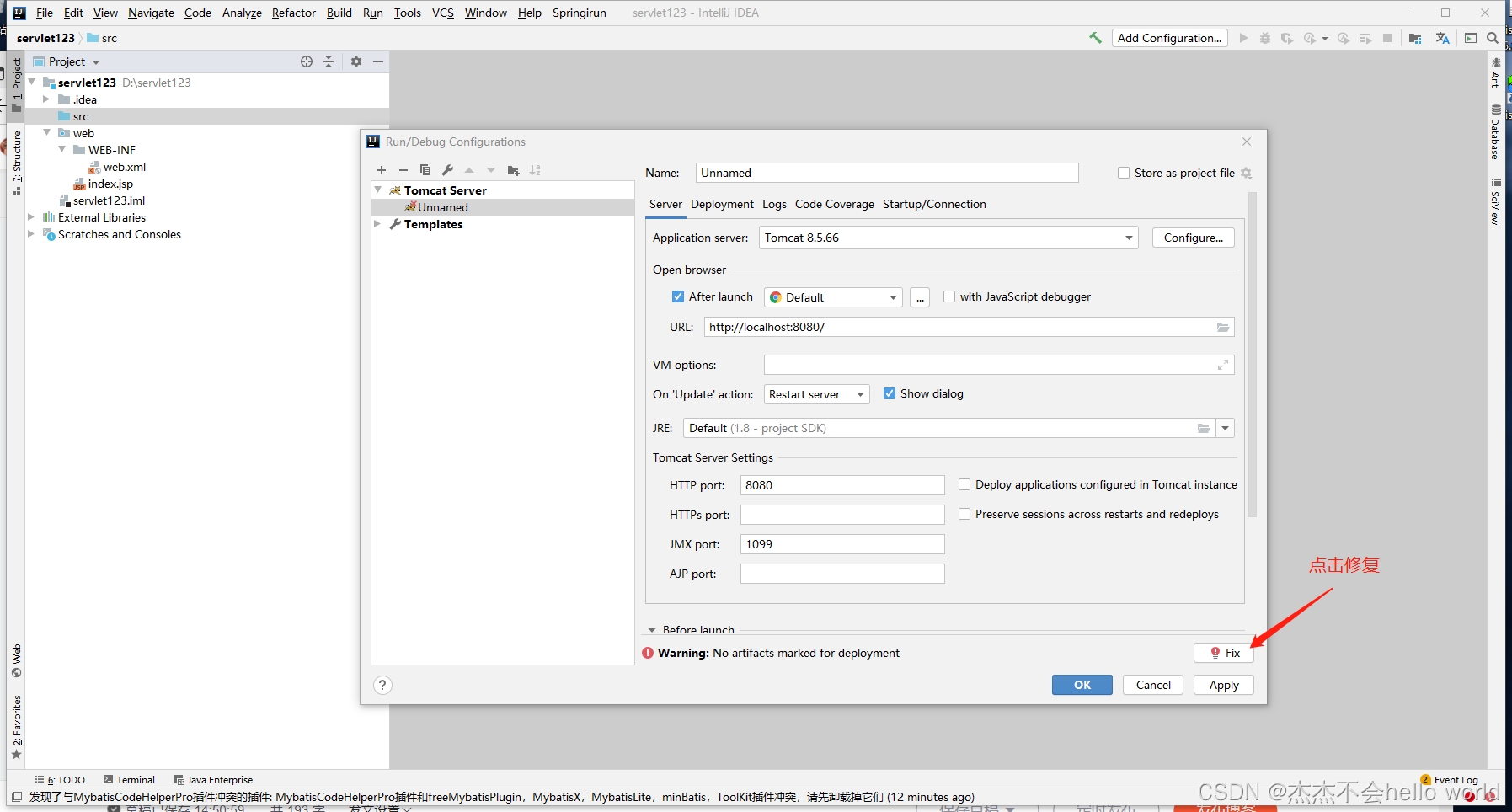Click the Apply button
Screen dimensions: 1512x812
1224,685
